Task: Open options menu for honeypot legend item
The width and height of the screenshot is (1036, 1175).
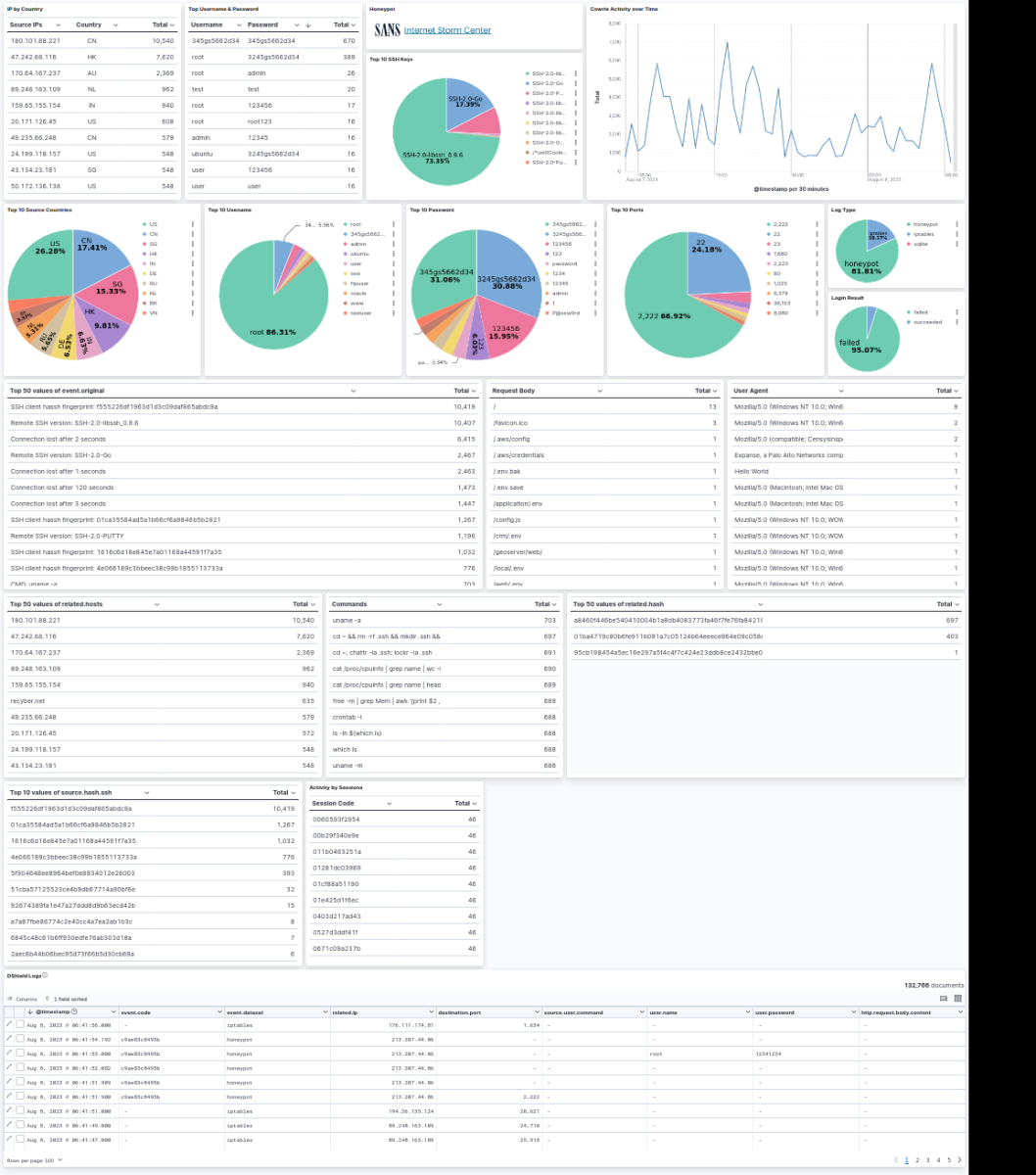Action: (956, 223)
